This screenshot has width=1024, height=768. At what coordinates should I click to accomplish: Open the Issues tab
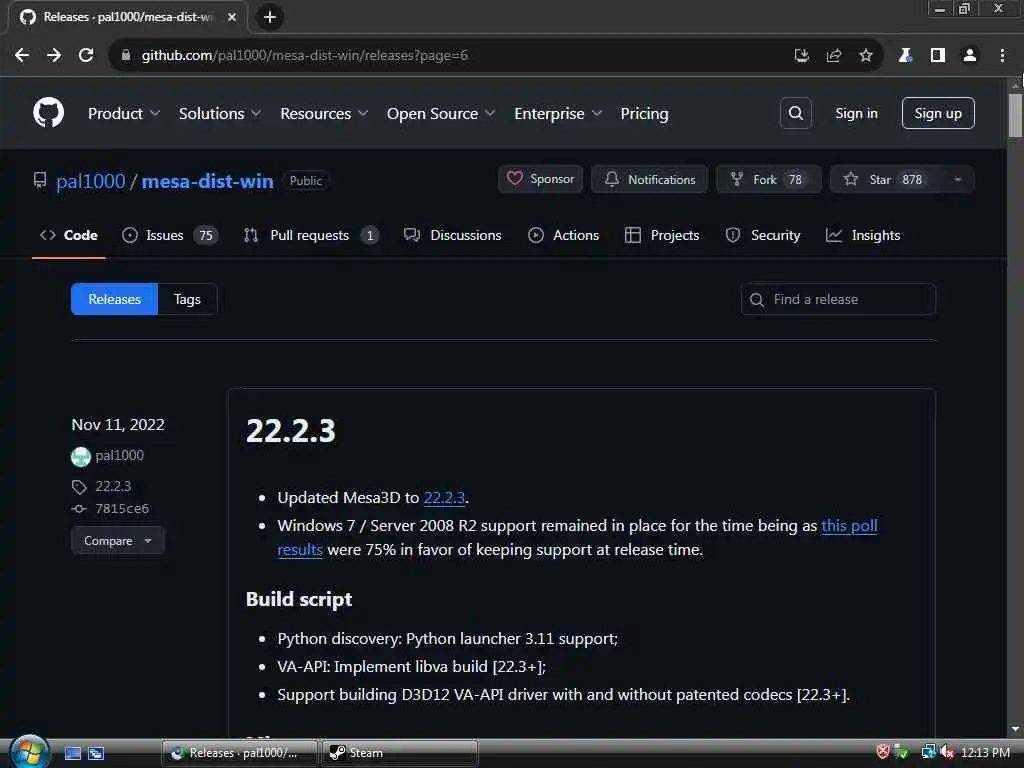(170, 235)
